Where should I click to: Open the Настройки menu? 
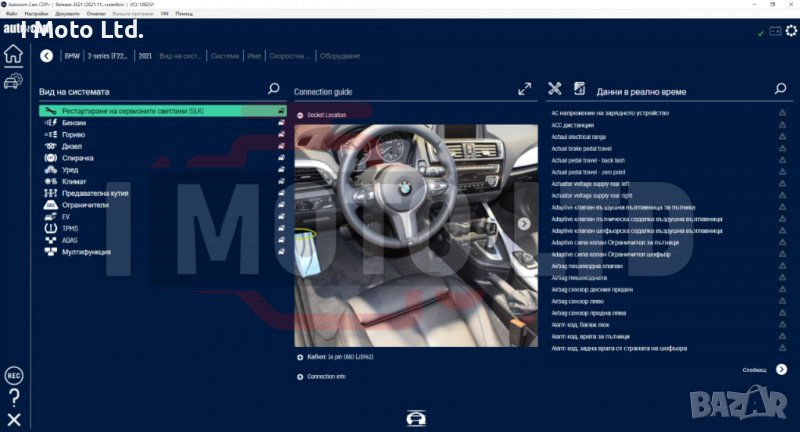tap(36, 14)
